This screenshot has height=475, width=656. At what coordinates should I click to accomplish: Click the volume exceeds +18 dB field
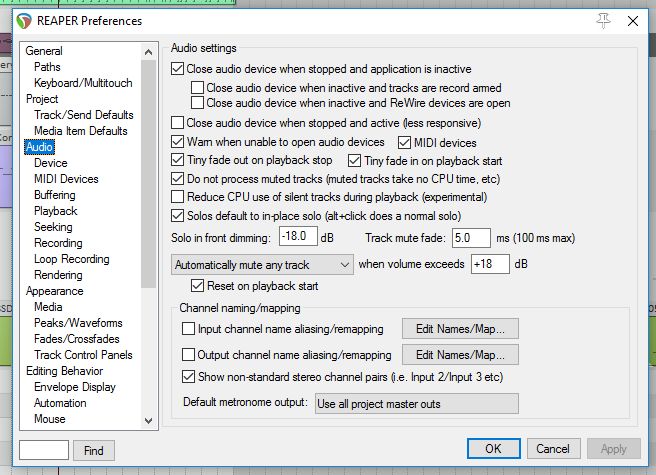(x=490, y=264)
